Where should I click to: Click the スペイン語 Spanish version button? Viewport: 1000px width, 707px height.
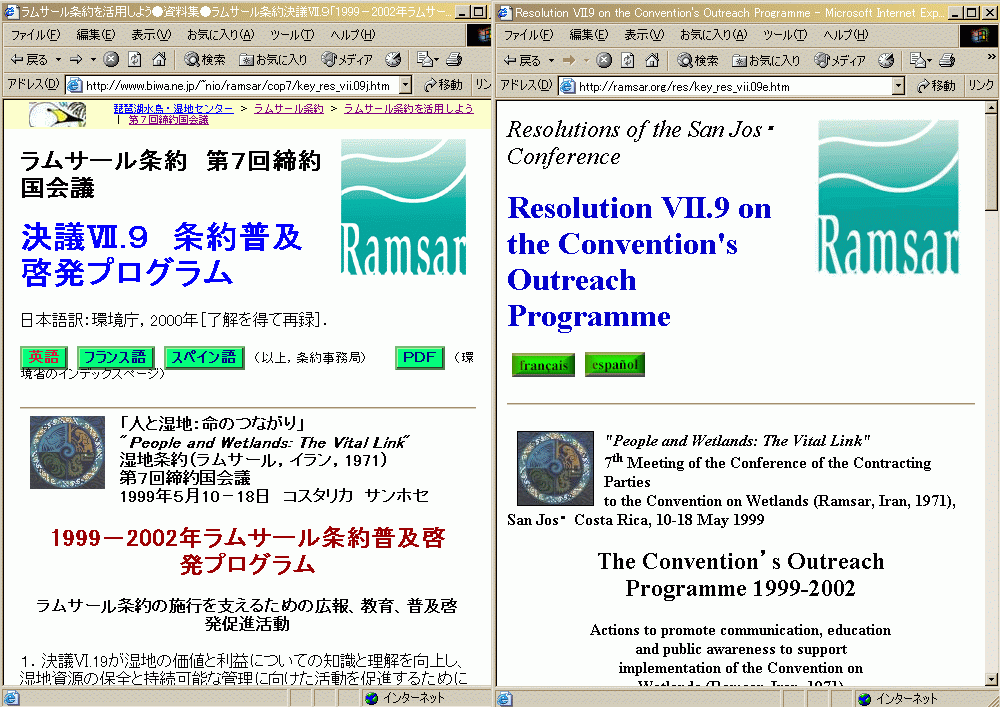coord(204,358)
